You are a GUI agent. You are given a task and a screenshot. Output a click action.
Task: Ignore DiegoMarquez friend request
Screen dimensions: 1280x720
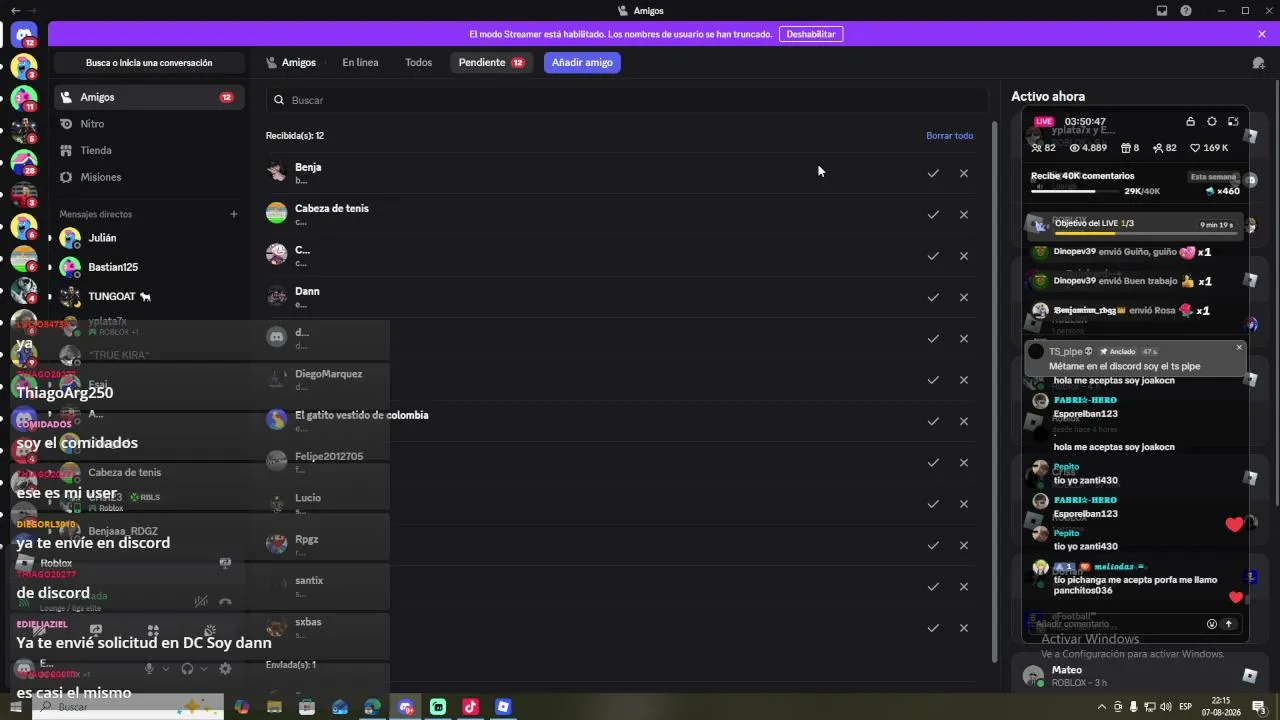(x=964, y=380)
